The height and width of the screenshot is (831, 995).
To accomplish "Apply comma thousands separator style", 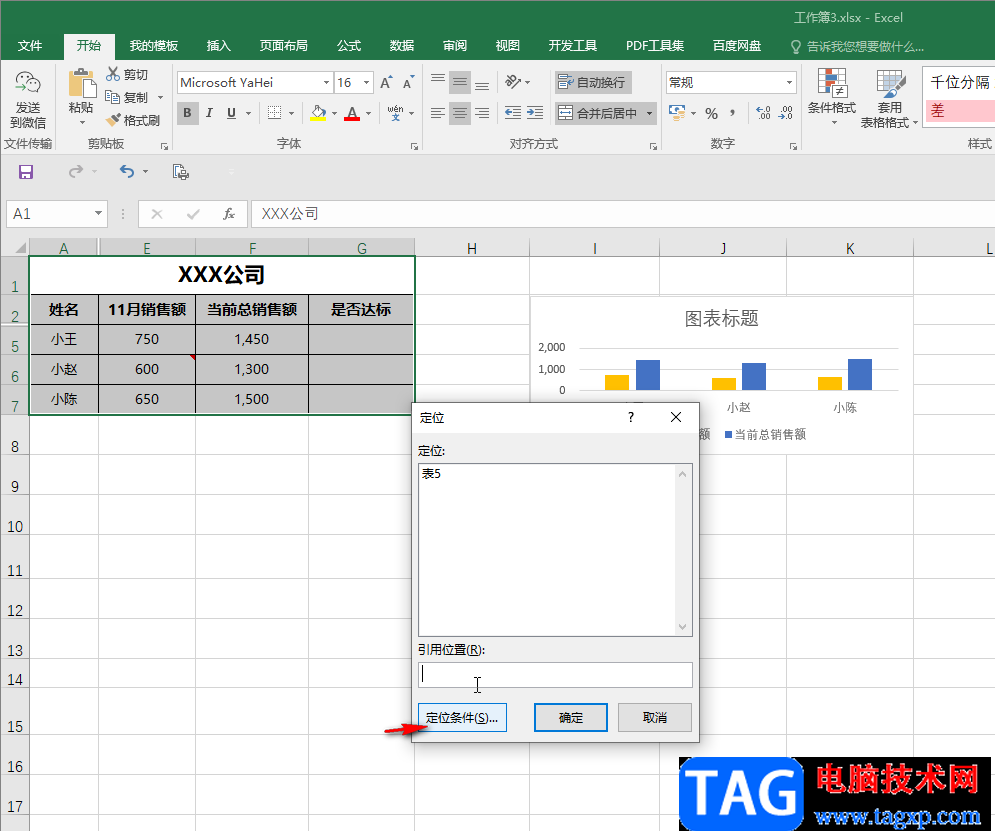I will (x=733, y=113).
